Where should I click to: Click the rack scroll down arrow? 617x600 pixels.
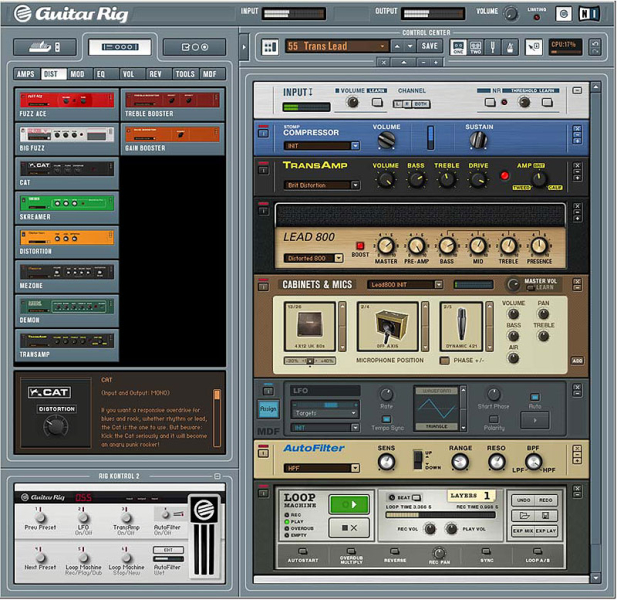(596, 578)
